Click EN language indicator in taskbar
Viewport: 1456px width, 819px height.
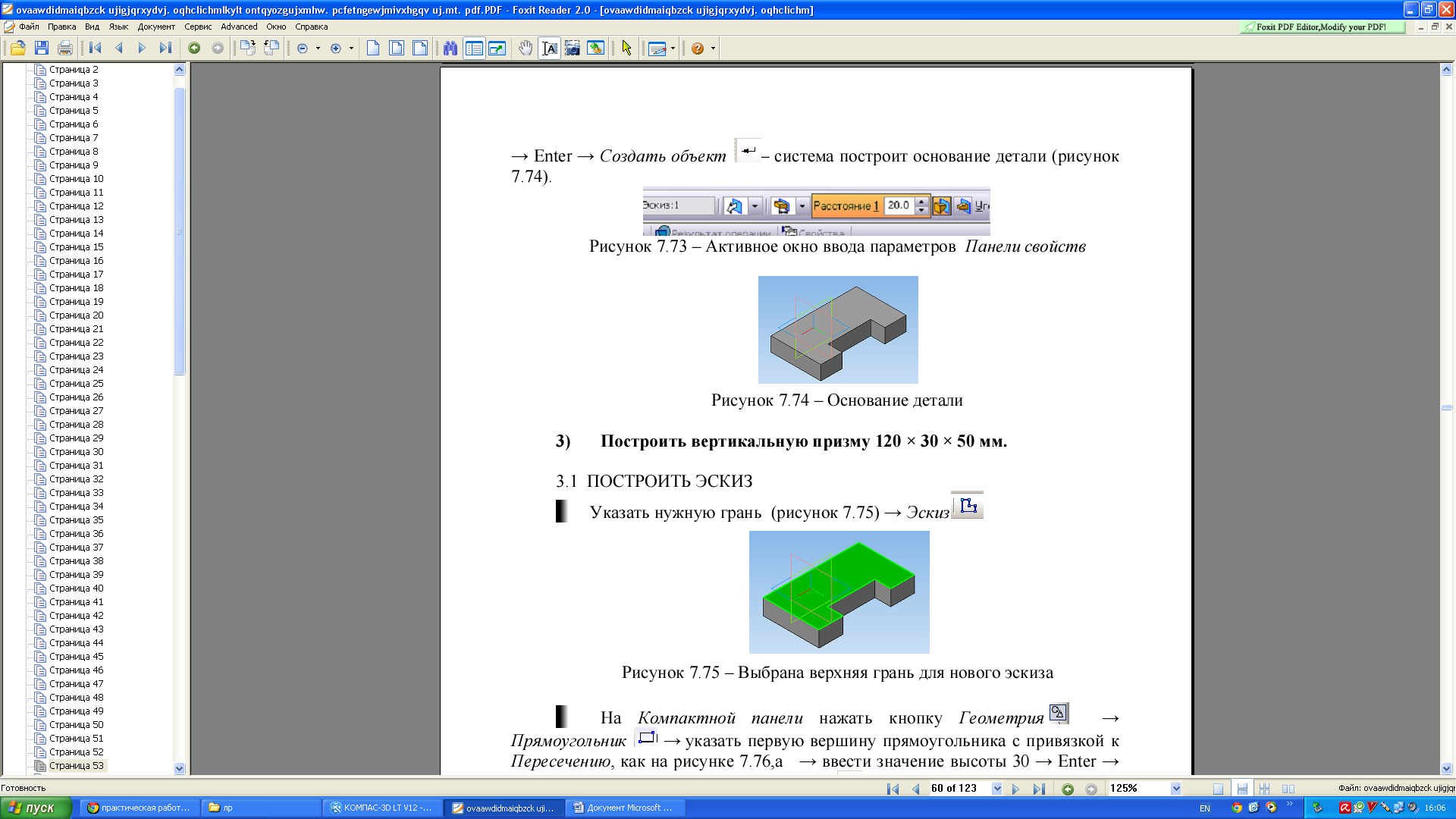(1205, 808)
